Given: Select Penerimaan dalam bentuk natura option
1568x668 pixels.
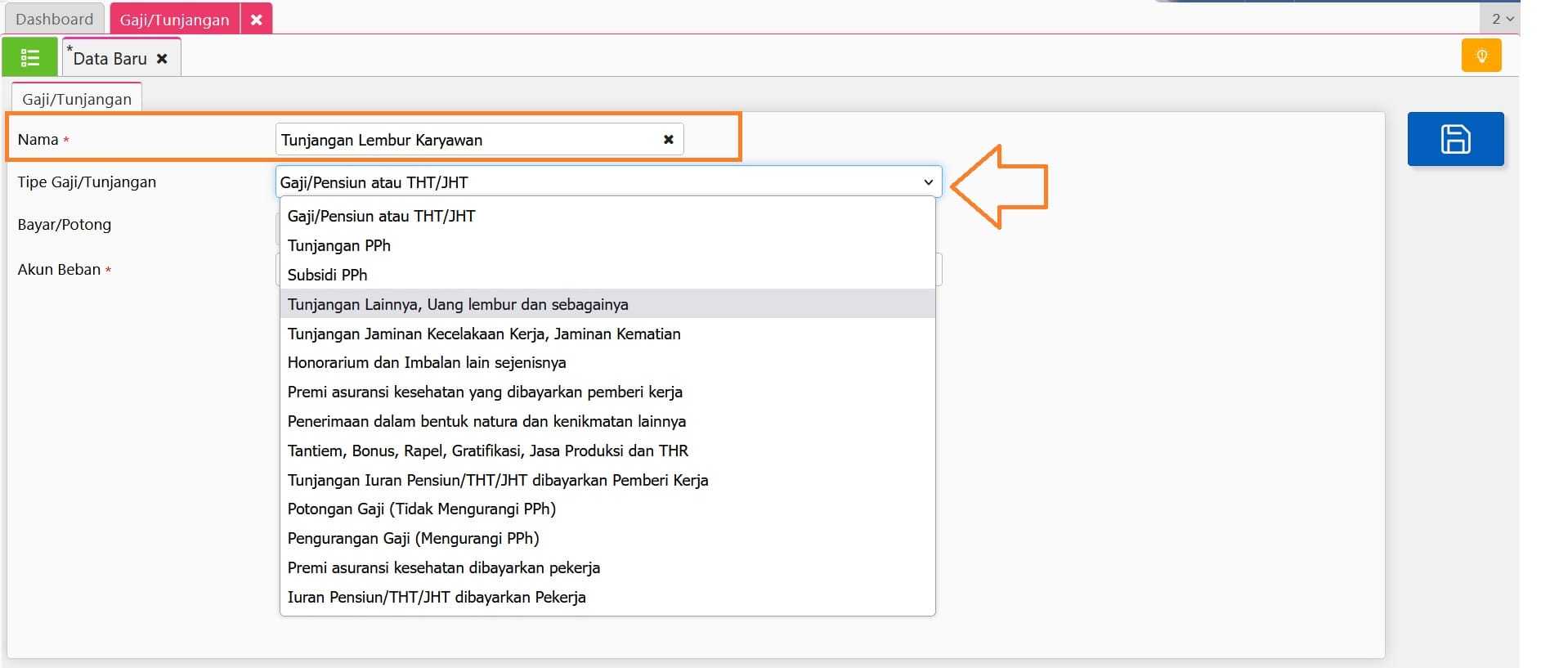Looking at the screenshot, I should pos(486,421).
